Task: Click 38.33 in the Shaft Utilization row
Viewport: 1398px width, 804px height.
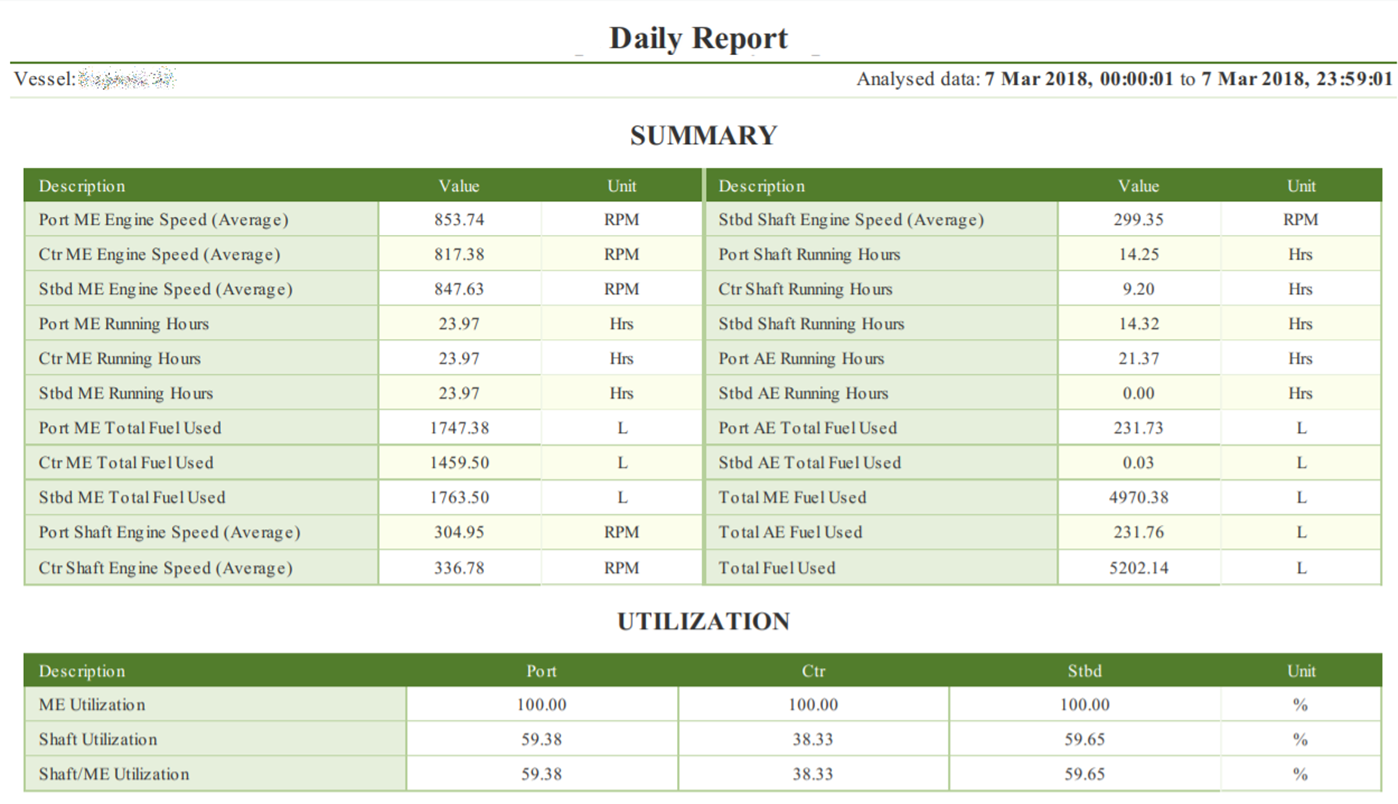Action: click(x=813, y=740)
